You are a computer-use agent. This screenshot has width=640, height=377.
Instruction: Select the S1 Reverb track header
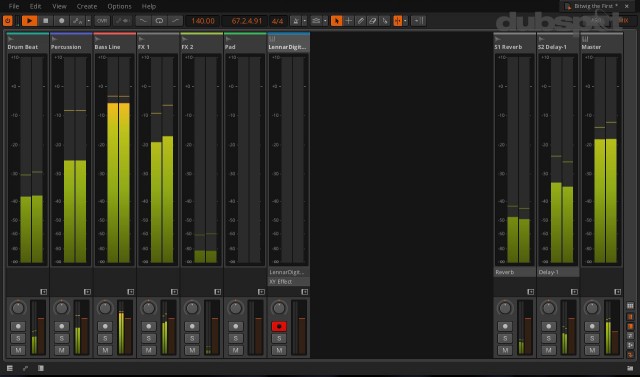[514, 43]
